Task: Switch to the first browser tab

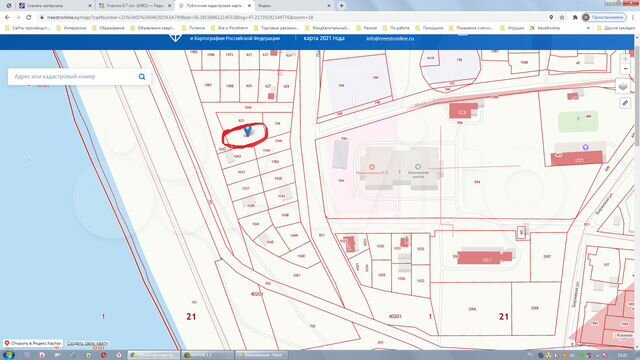Action: 9,6
